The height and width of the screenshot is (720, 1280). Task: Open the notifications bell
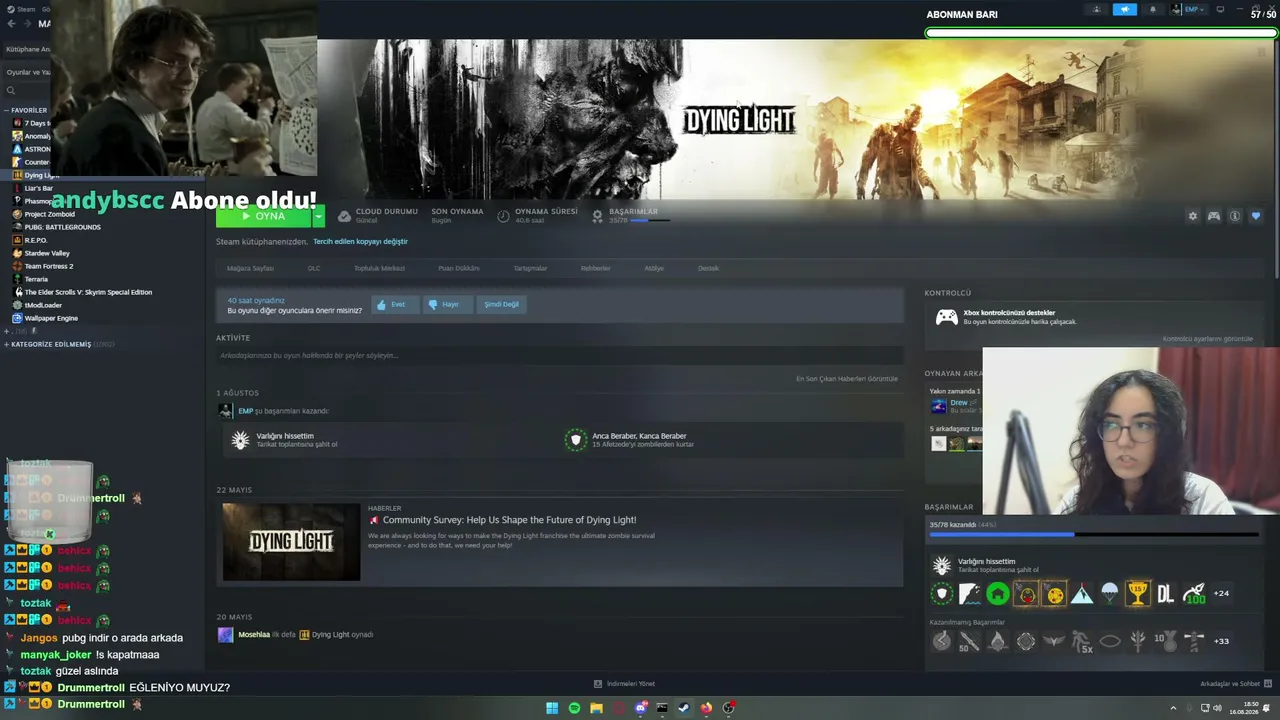(1152, 10)
